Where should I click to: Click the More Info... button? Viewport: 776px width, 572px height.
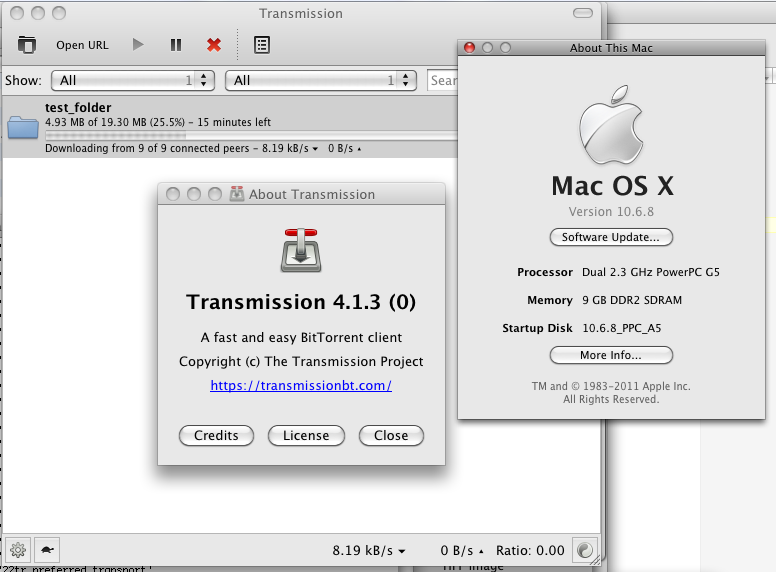point(611,355)
